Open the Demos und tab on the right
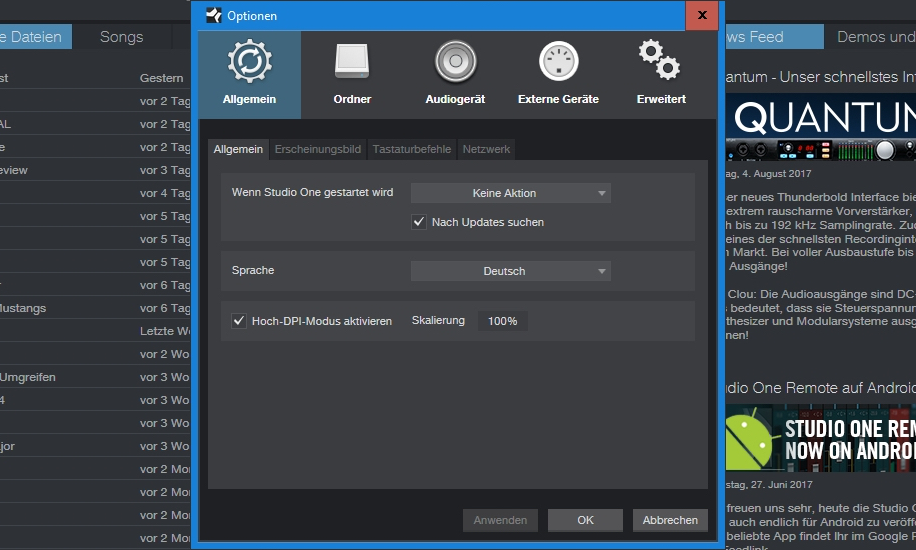 870,37
